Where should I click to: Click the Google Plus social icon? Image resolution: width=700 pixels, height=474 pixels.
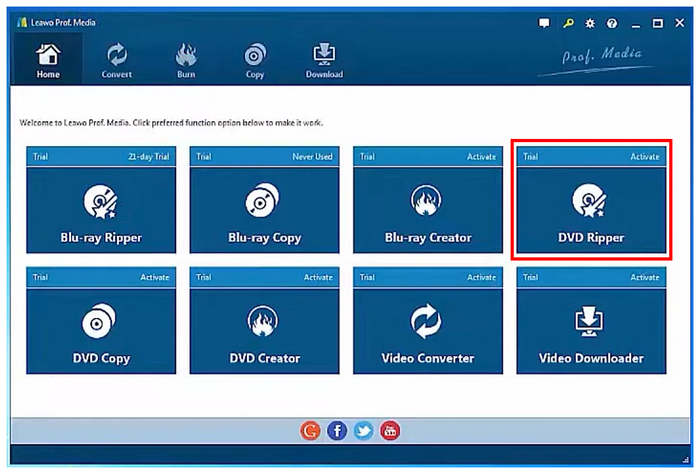310,431
